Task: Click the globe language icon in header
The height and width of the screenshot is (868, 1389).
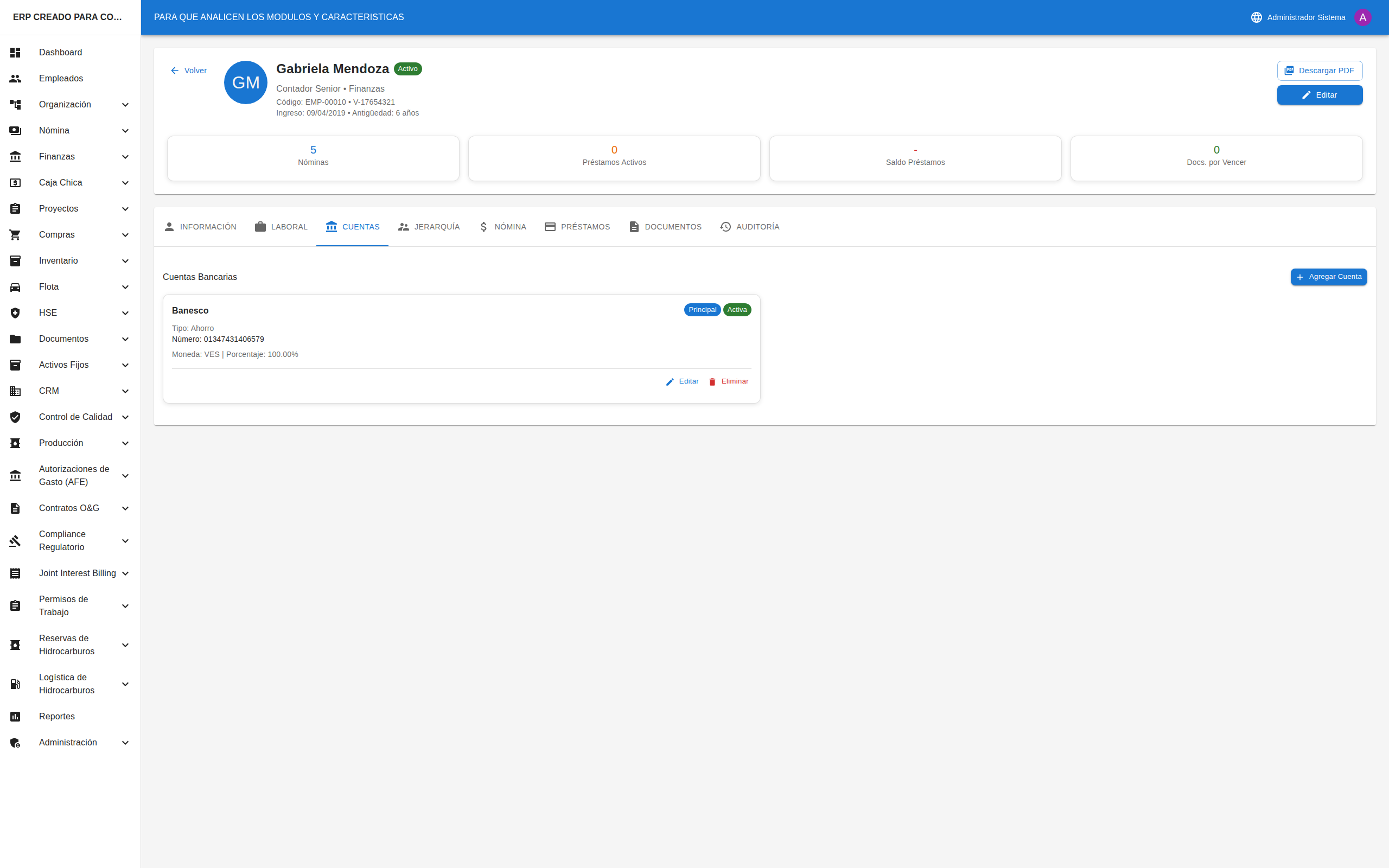Action: (x=1256, y=17)
